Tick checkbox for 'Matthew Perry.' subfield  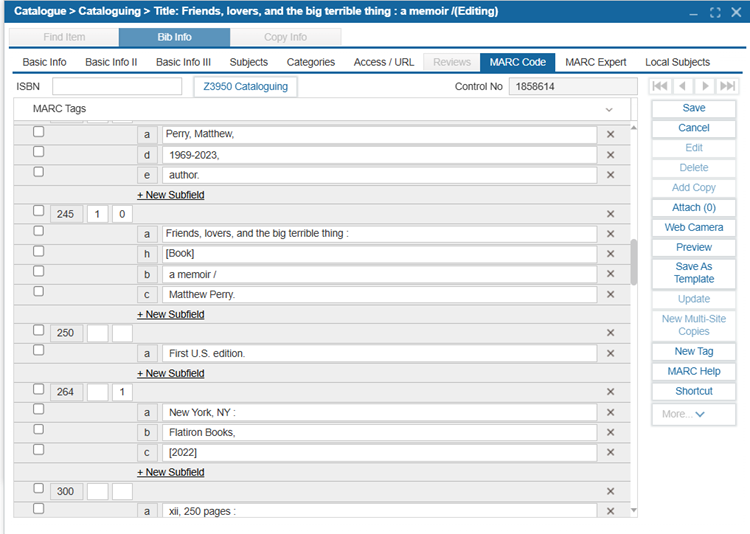tap(39, 291)
